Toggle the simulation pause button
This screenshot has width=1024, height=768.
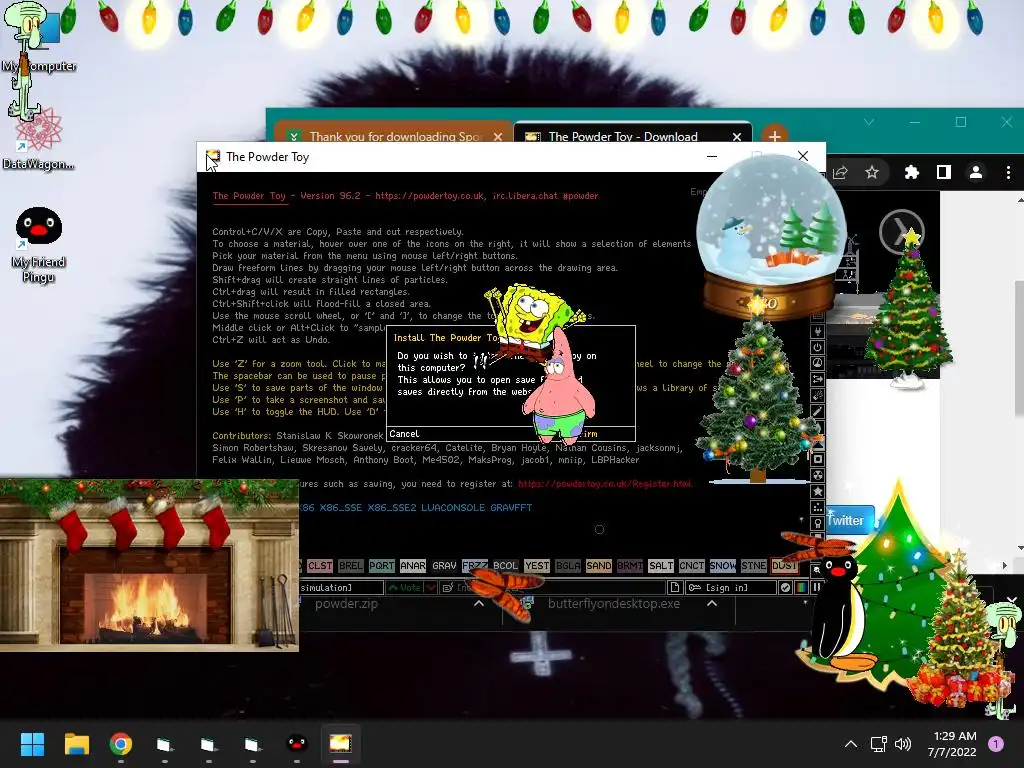816,587
